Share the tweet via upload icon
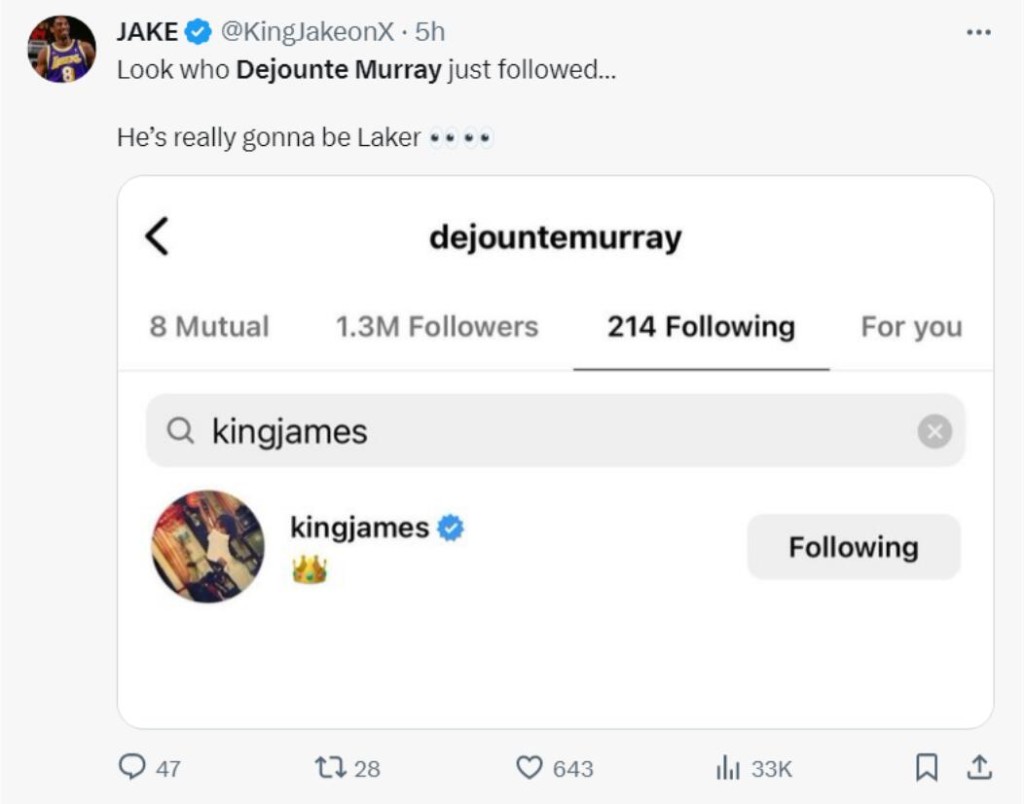 (x=979, y=767)
